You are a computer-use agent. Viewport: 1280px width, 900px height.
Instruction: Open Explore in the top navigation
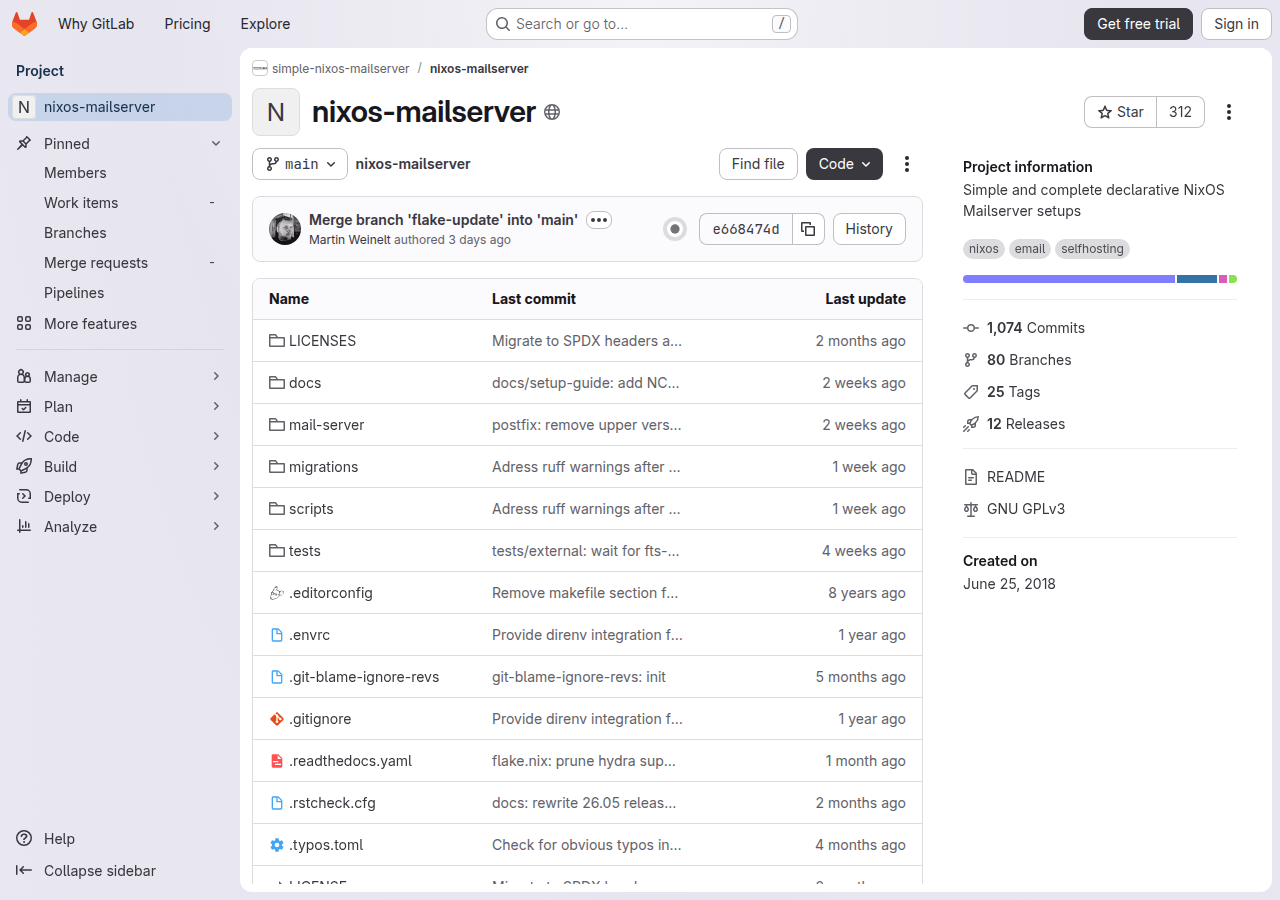265,24
